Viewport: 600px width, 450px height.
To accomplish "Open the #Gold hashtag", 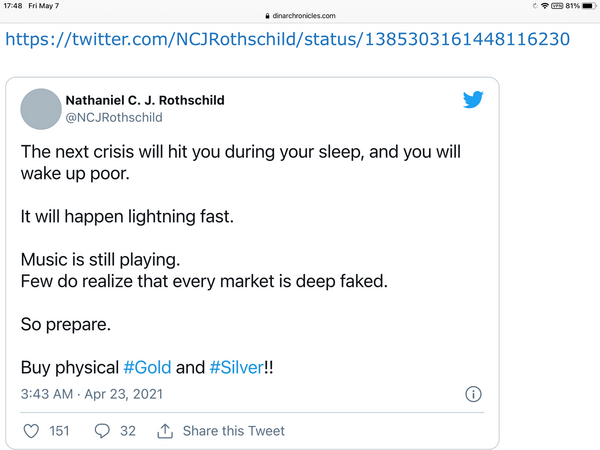I will [x=148, y=368].
